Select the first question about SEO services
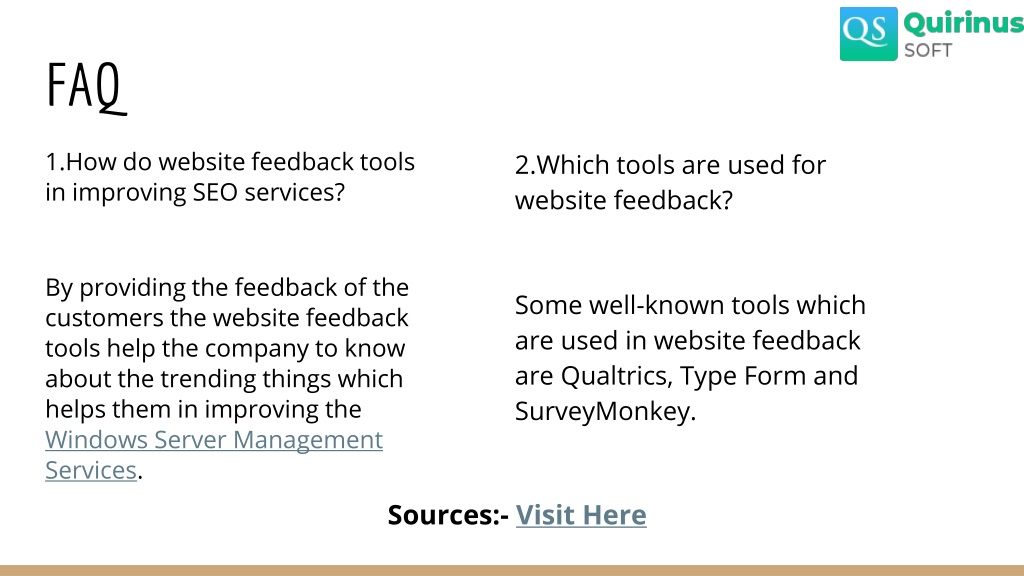The height and width of the screenshot is (576, 1024). 230,177
